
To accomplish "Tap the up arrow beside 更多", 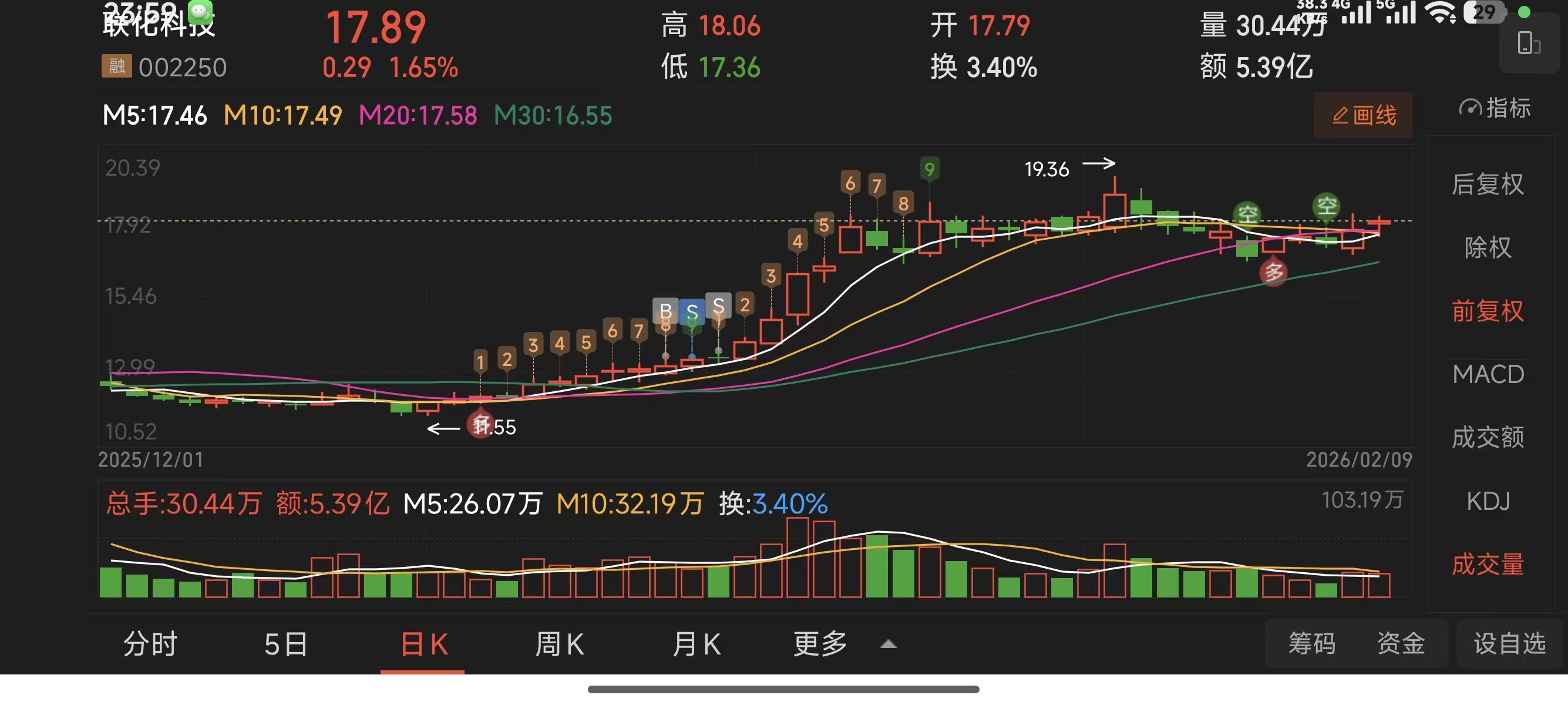I will click(889, 644).
